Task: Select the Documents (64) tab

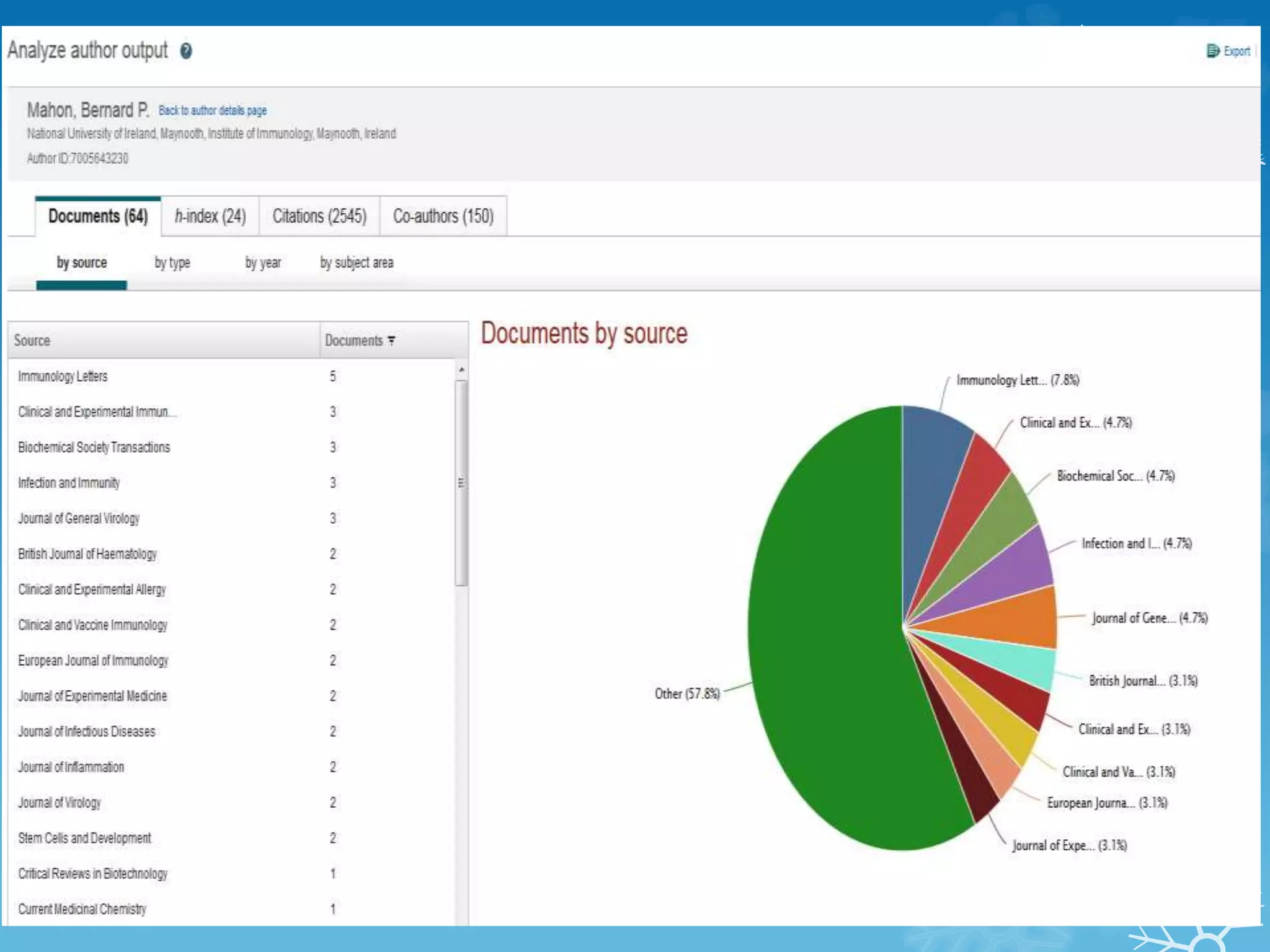Action: (98, 216)
